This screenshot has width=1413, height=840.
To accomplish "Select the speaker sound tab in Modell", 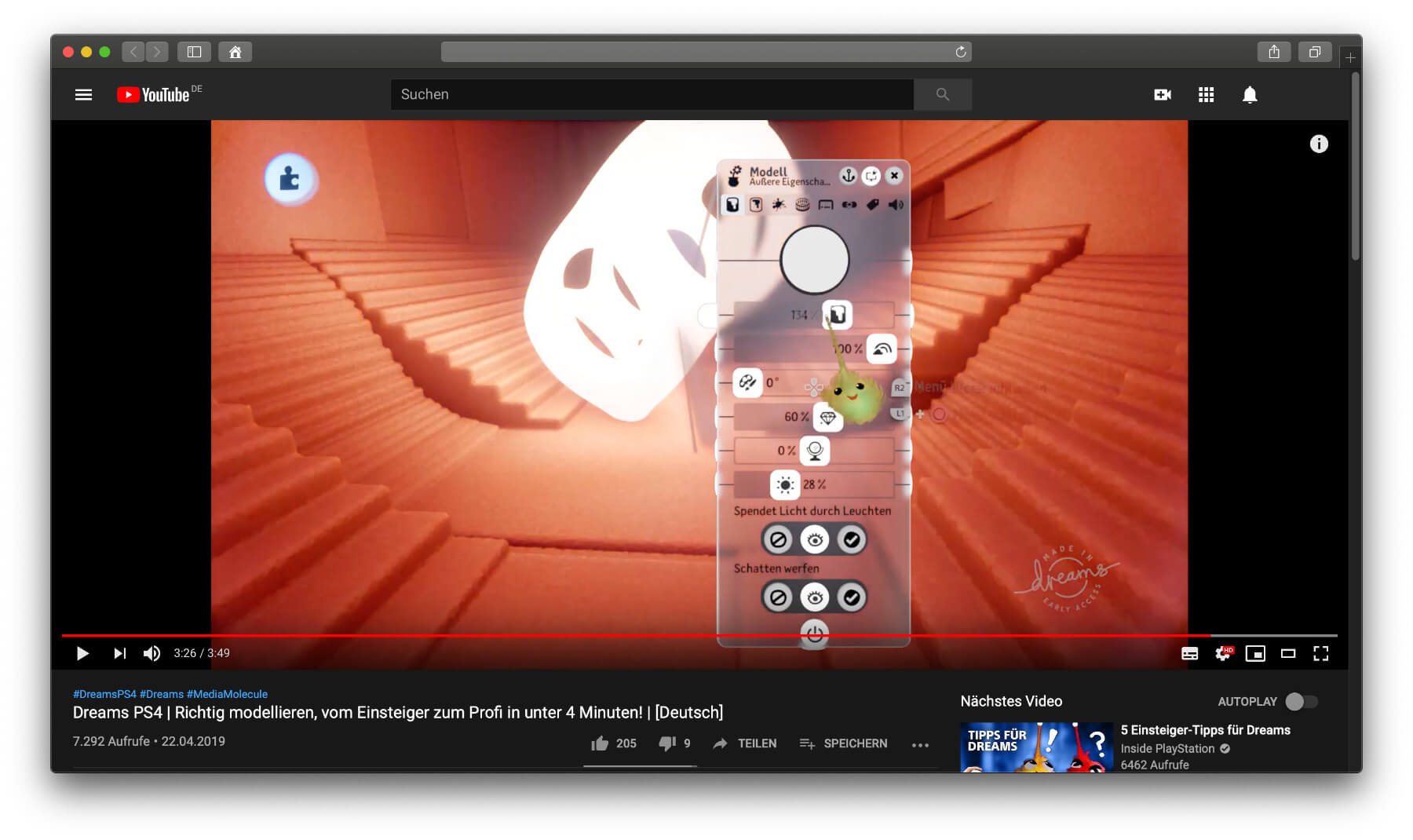I will pos(896,205).
